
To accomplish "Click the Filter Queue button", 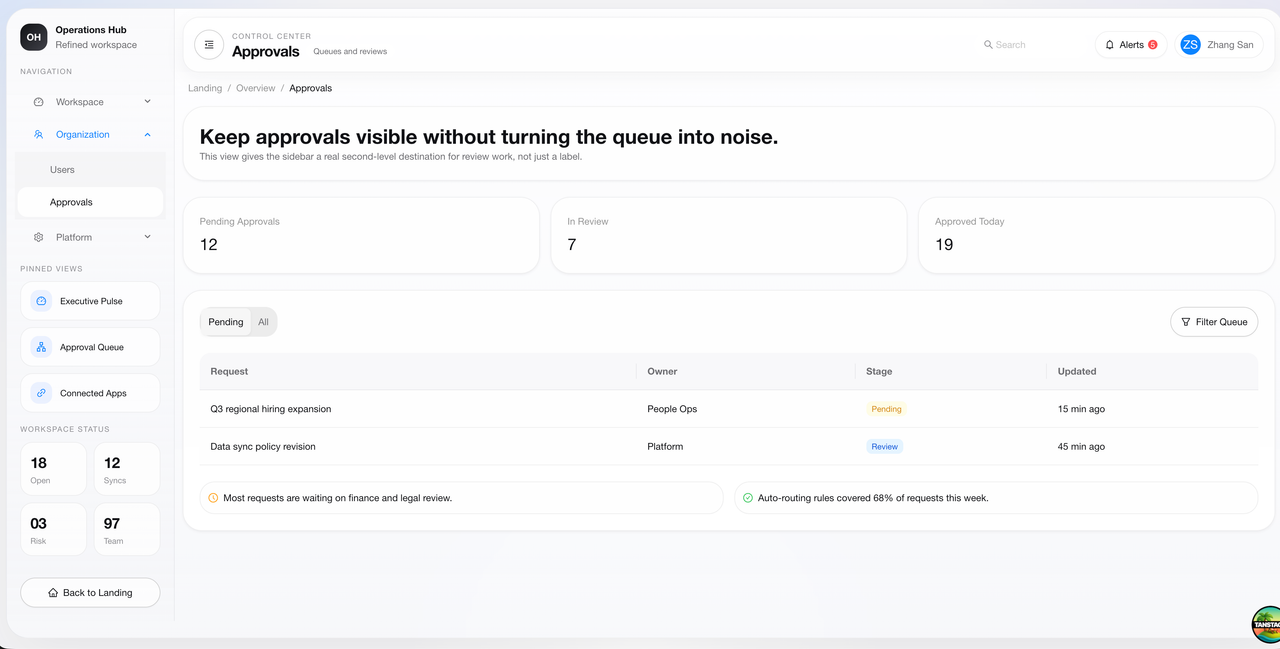I will tap(1214, 322).
